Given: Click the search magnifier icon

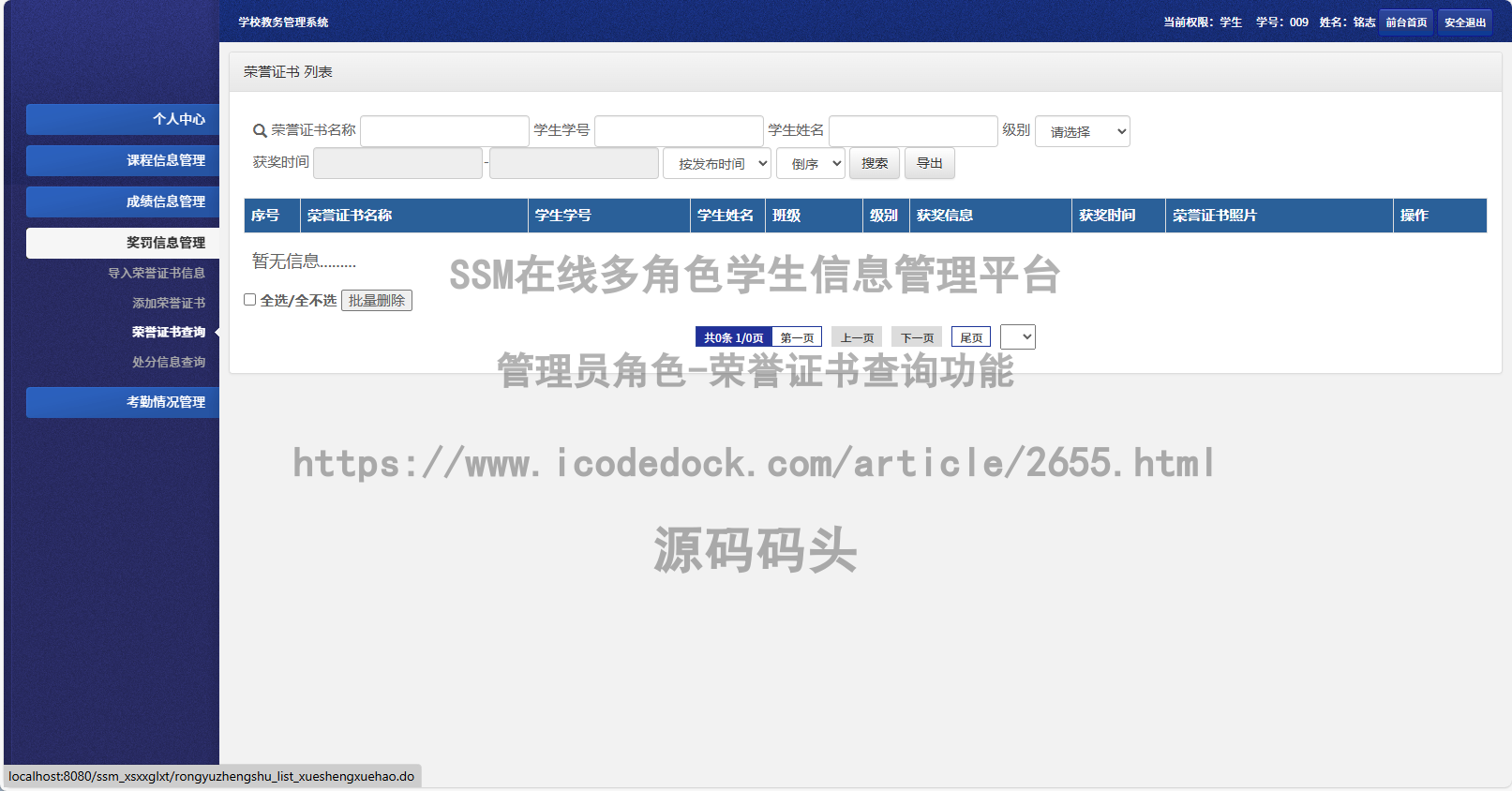Looking at the screenshot, I should 260,131.
